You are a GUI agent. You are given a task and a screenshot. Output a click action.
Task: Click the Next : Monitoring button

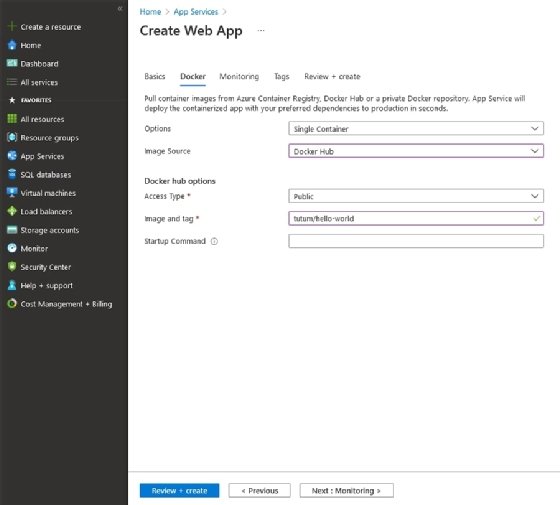[x=346, y=491]
